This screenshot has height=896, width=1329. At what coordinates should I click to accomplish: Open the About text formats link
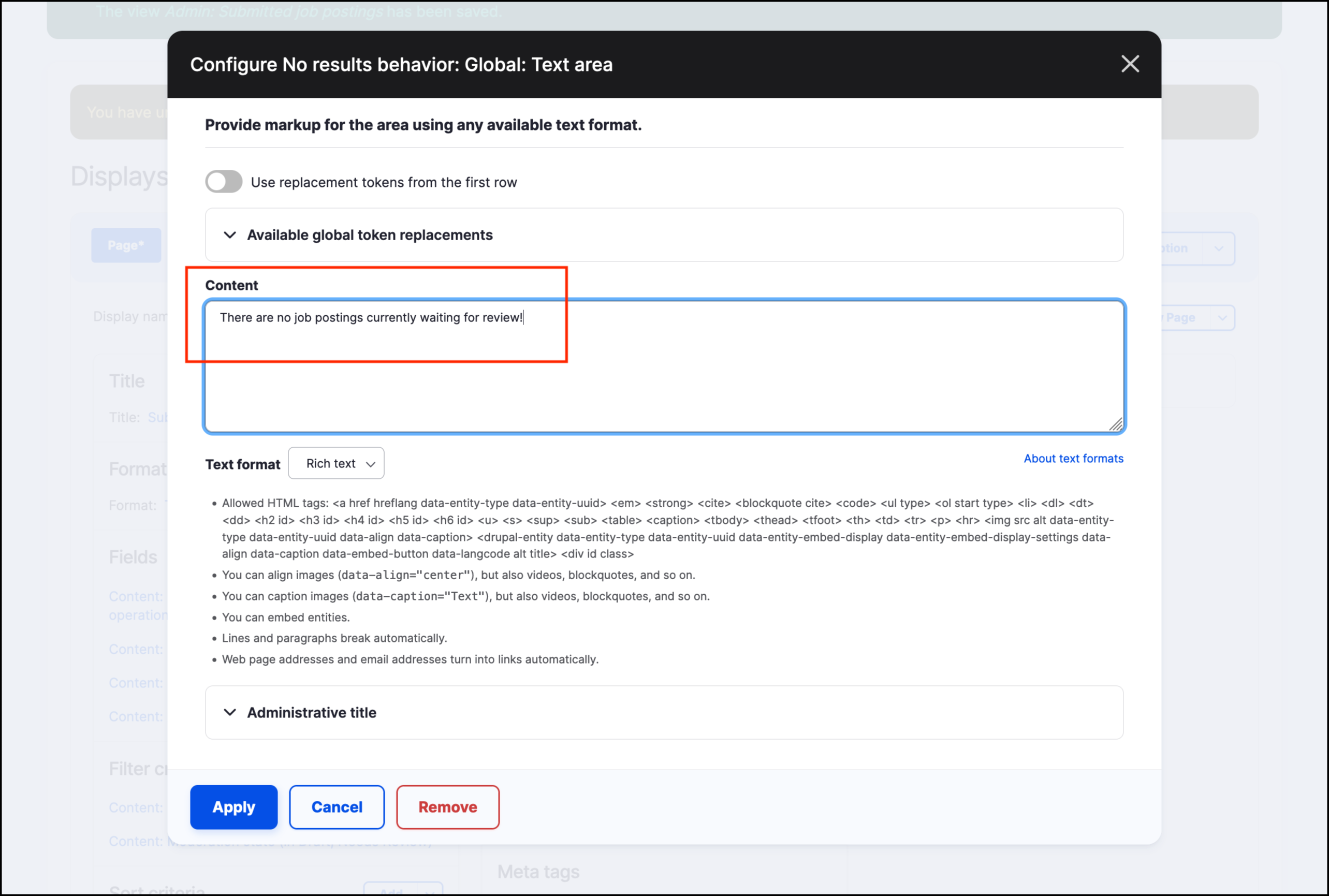(1073, 458)
